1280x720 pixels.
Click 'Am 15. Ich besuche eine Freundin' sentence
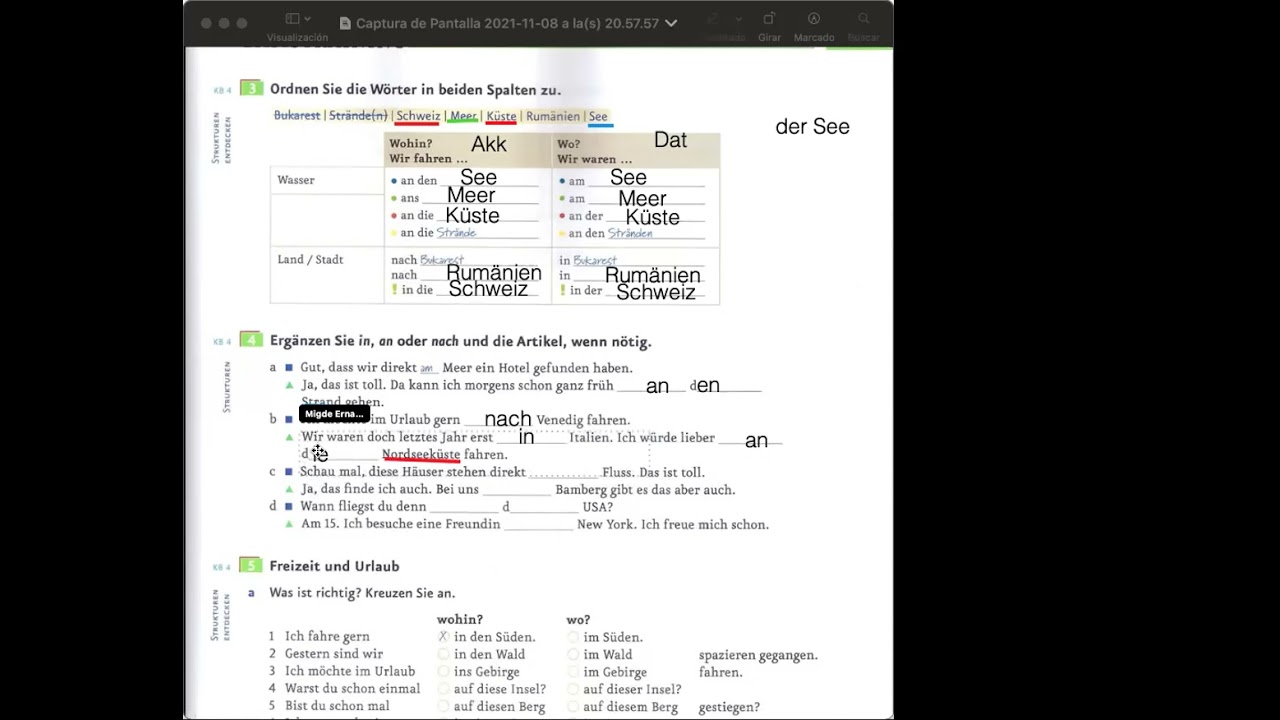click(400, 524)
